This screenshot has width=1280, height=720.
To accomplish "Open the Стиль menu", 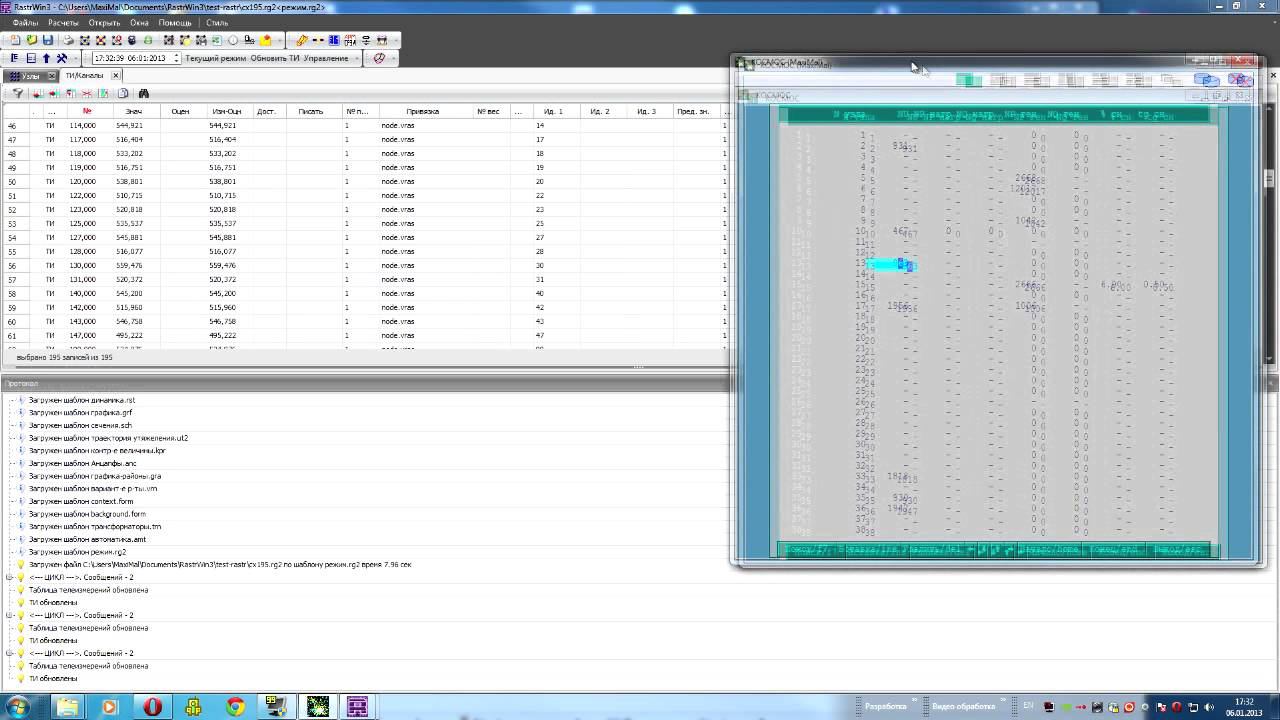I will (x=217, y=22).
